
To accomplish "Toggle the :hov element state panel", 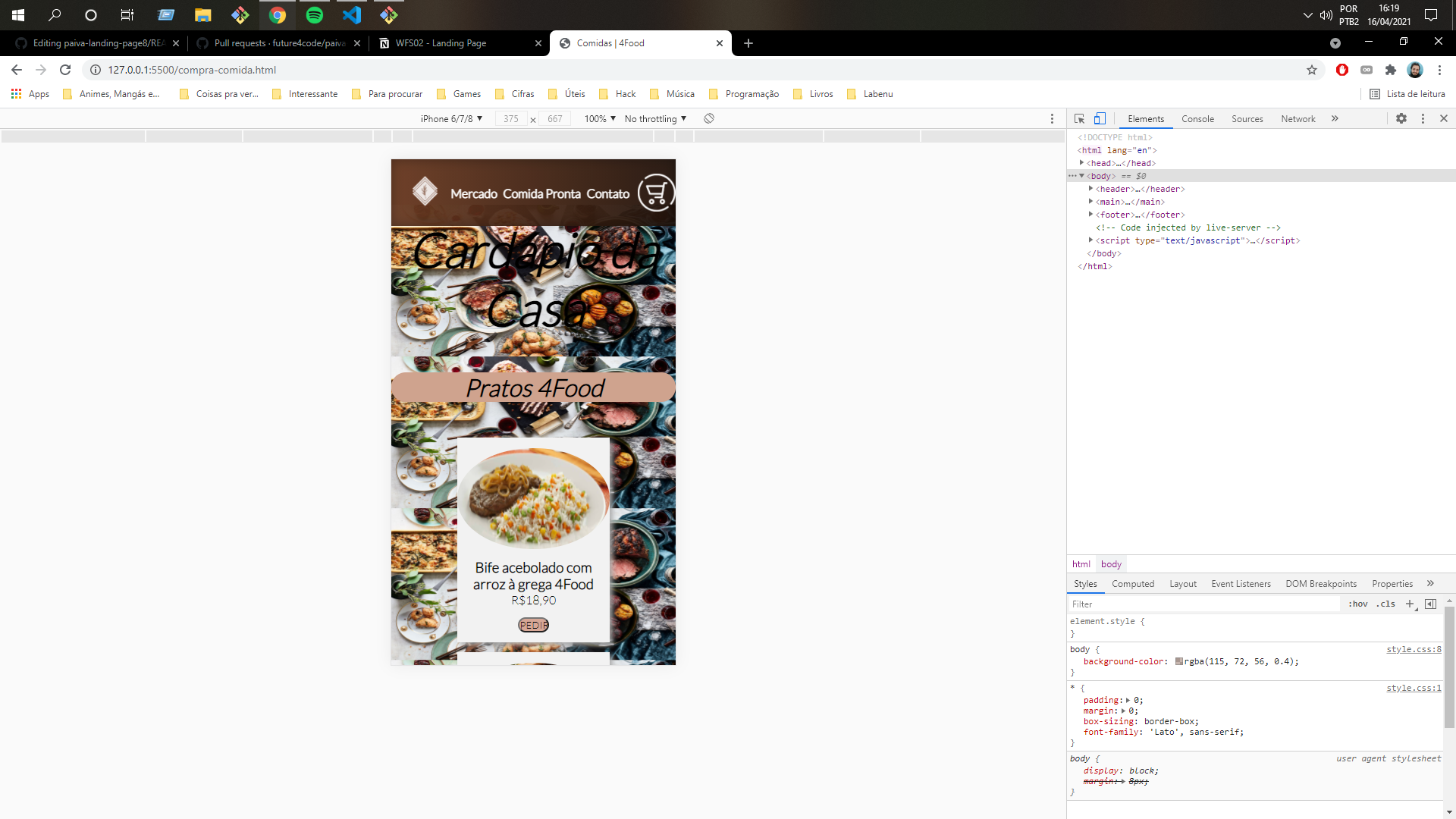I will click(1357, 604).
